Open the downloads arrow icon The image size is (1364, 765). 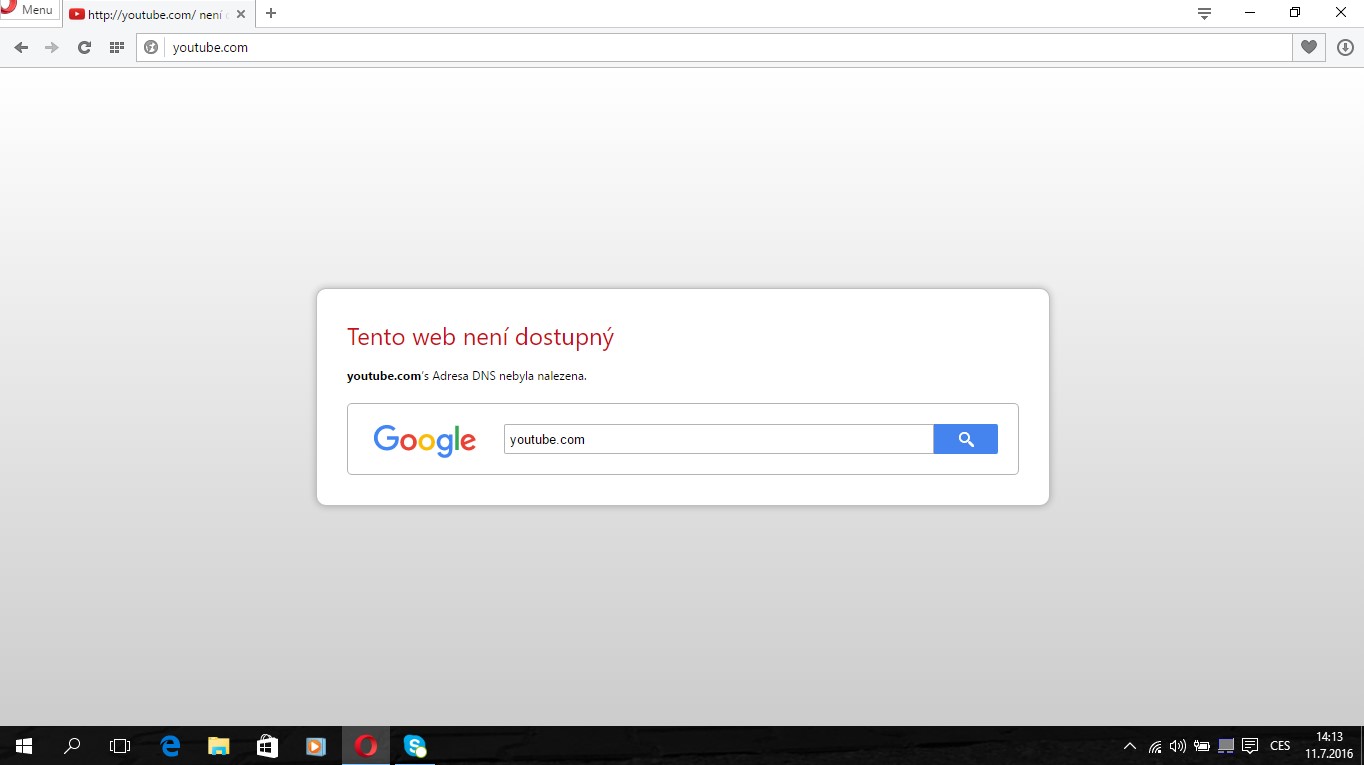pyautogui.click(x=1344, y=47)
